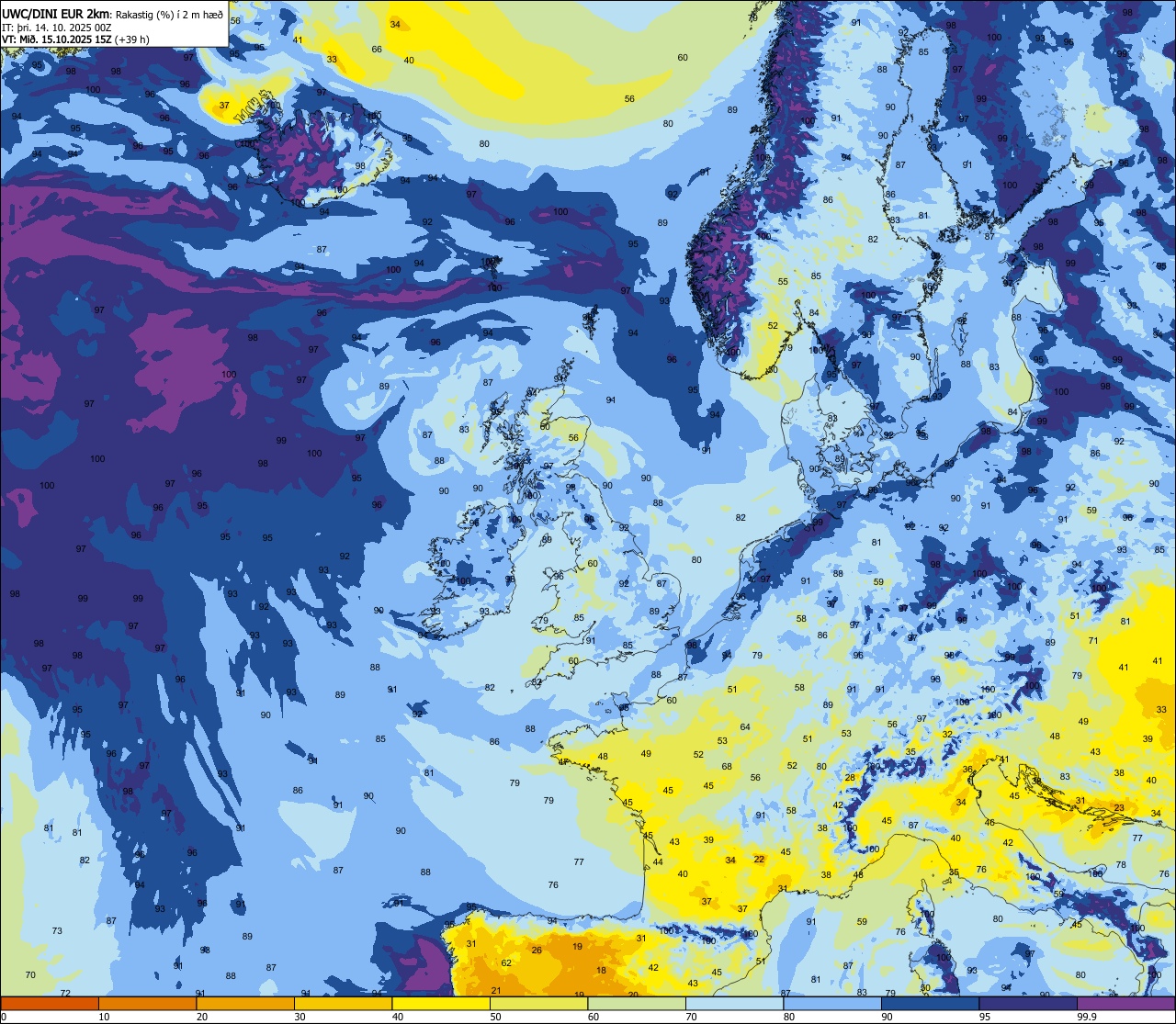
Task: Click the humidity value '26' in northern Spain
Action: 537,950
